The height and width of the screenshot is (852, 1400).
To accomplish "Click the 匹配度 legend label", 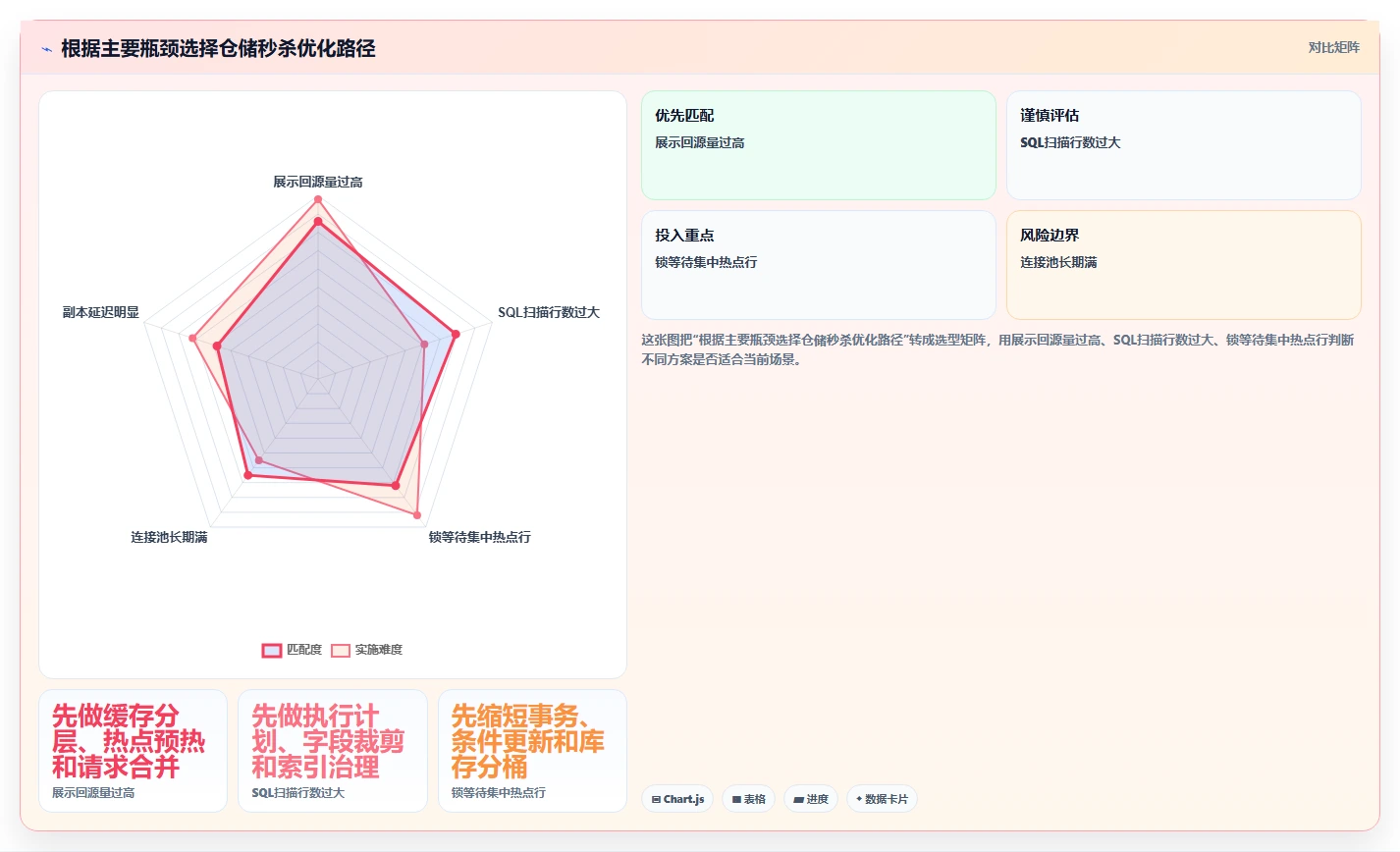I will coord(304,650).
